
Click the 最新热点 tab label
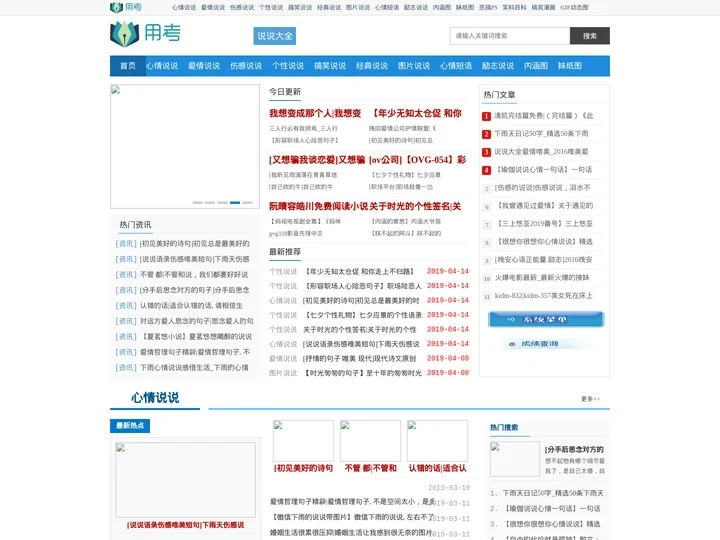130,426
